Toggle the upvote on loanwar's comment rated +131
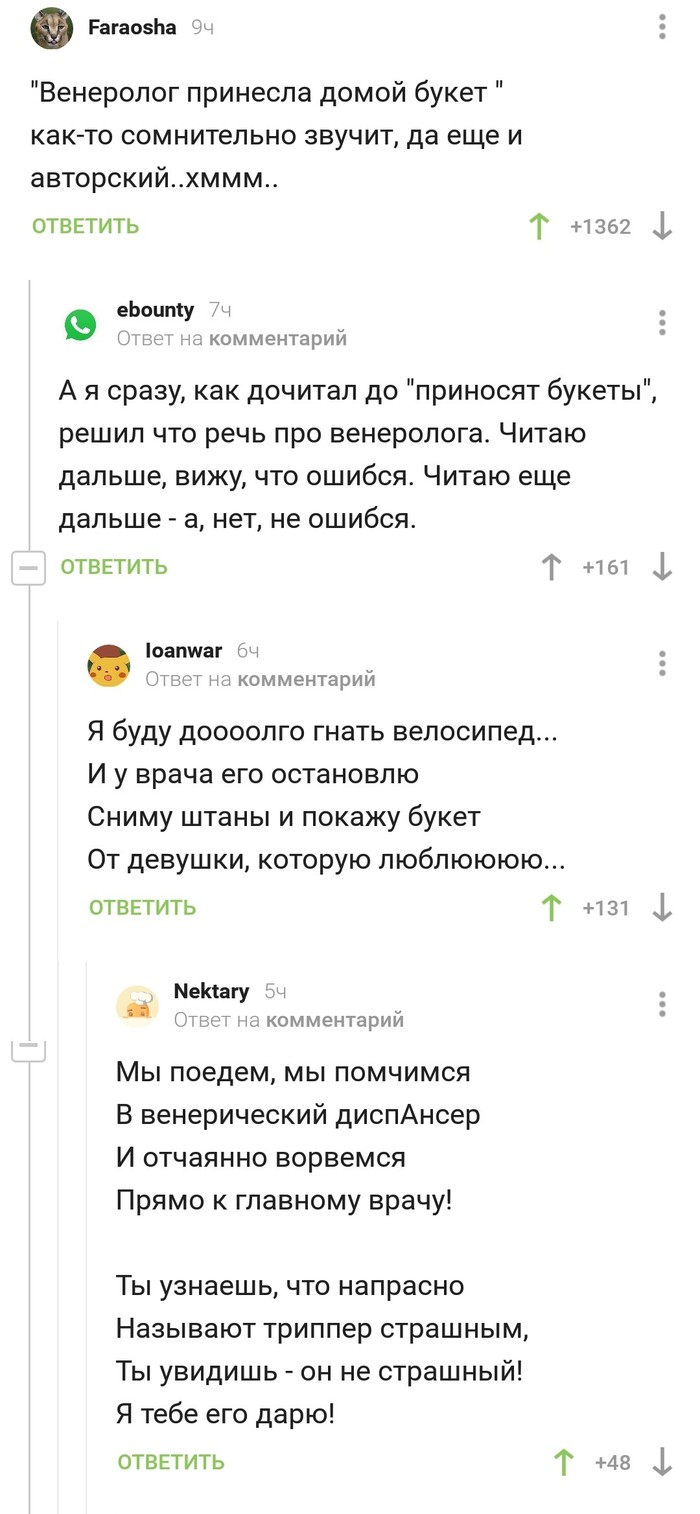Screen dimensions: 700x1514 (x=551, y=908)
